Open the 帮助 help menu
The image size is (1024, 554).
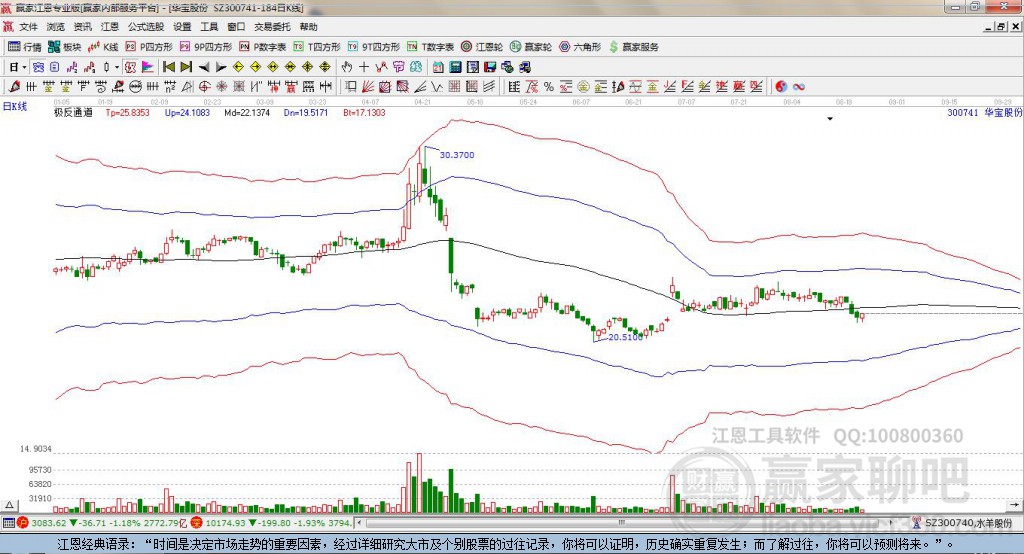308,27
